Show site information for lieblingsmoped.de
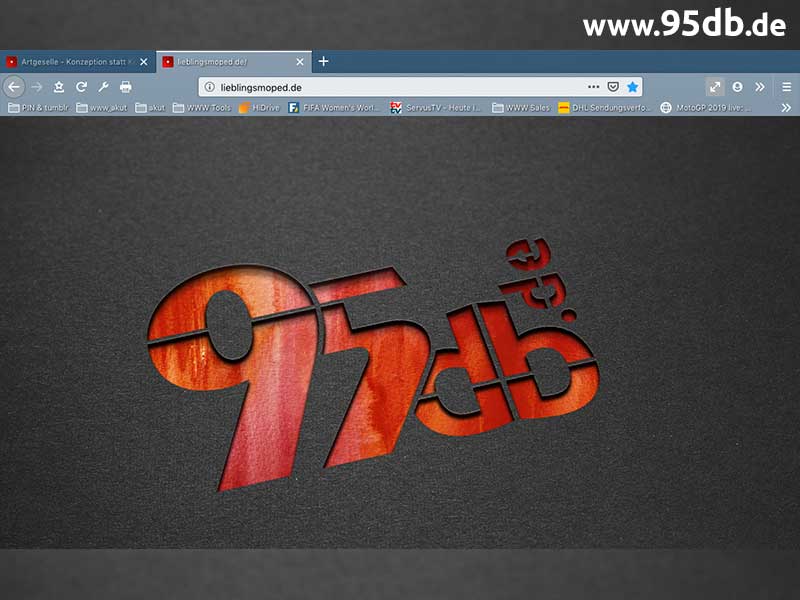Viewport: 800px width, 600px height. (x=210, y=87)
